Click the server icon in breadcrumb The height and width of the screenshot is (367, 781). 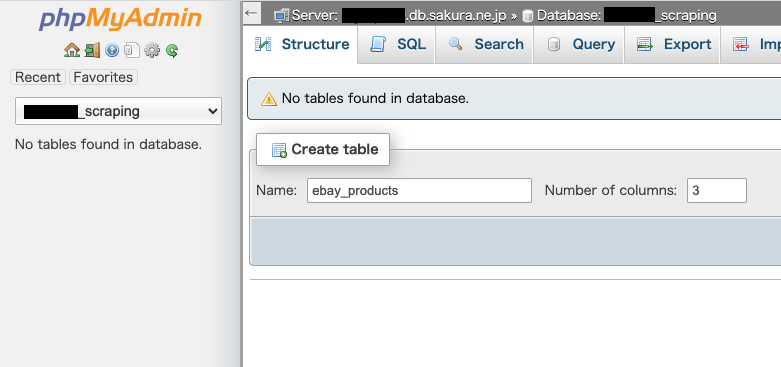281,16
